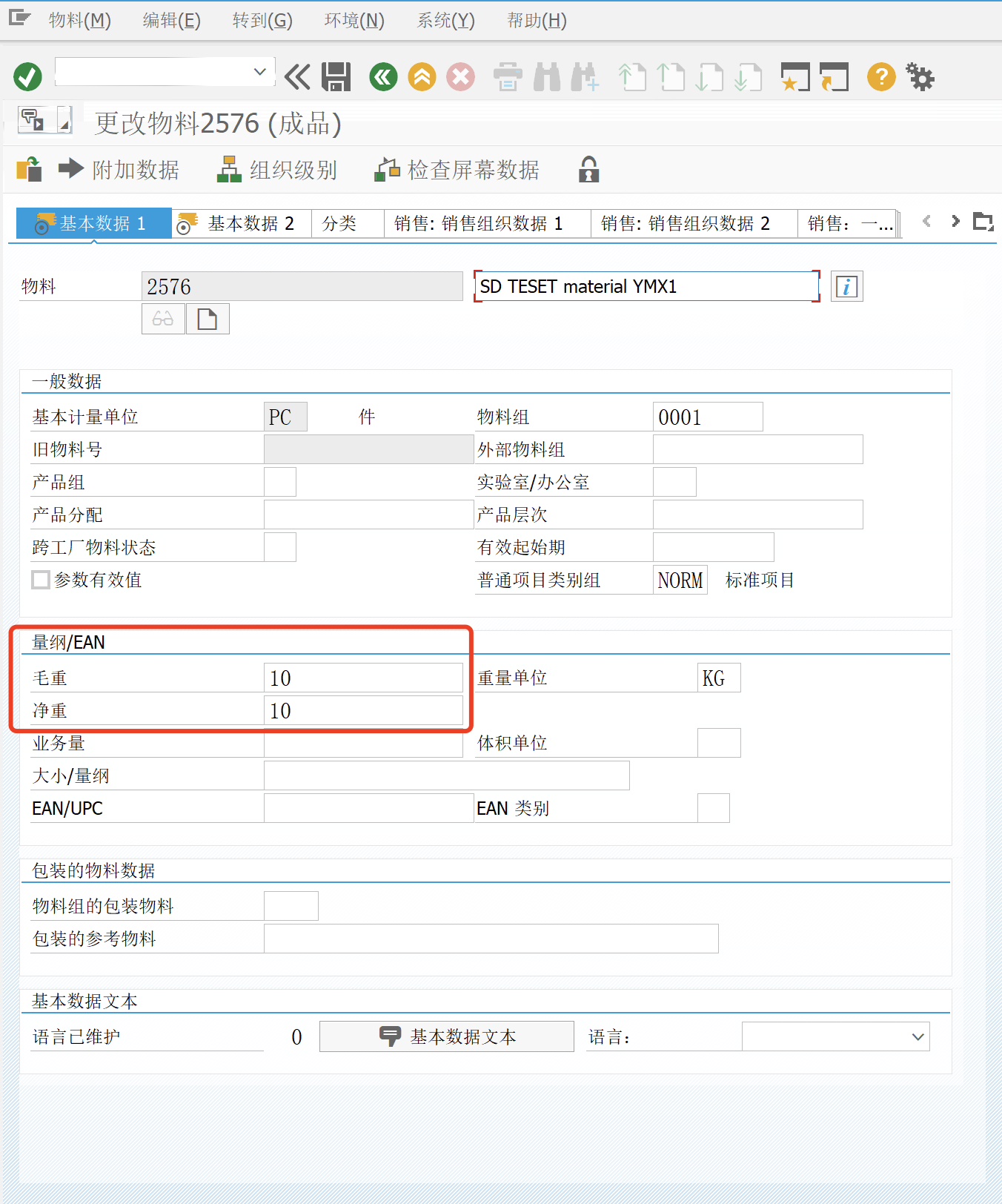Go to previous page icon

671,77
